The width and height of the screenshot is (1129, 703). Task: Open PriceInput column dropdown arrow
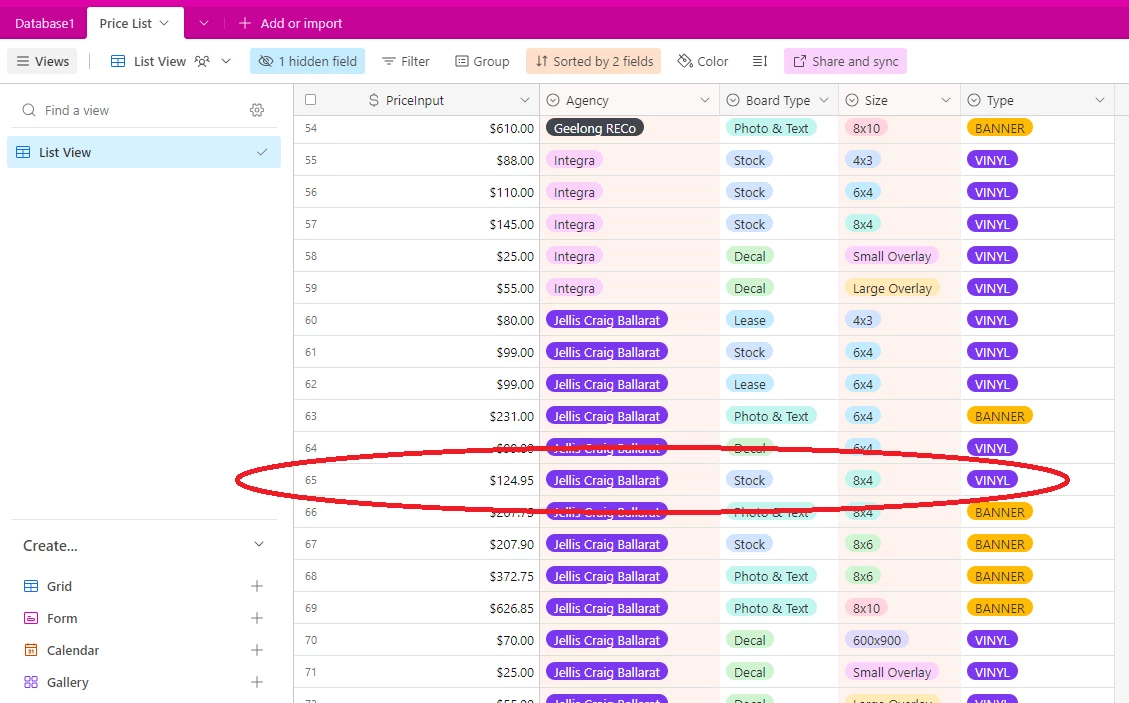[x=525, y=100]
